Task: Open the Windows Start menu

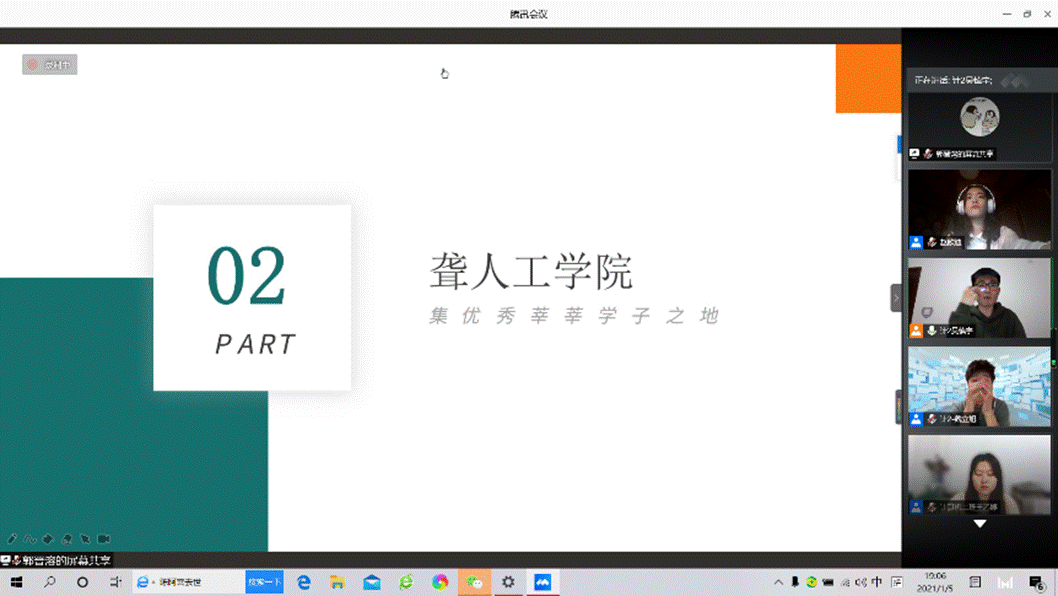Action: pos(16,582)
